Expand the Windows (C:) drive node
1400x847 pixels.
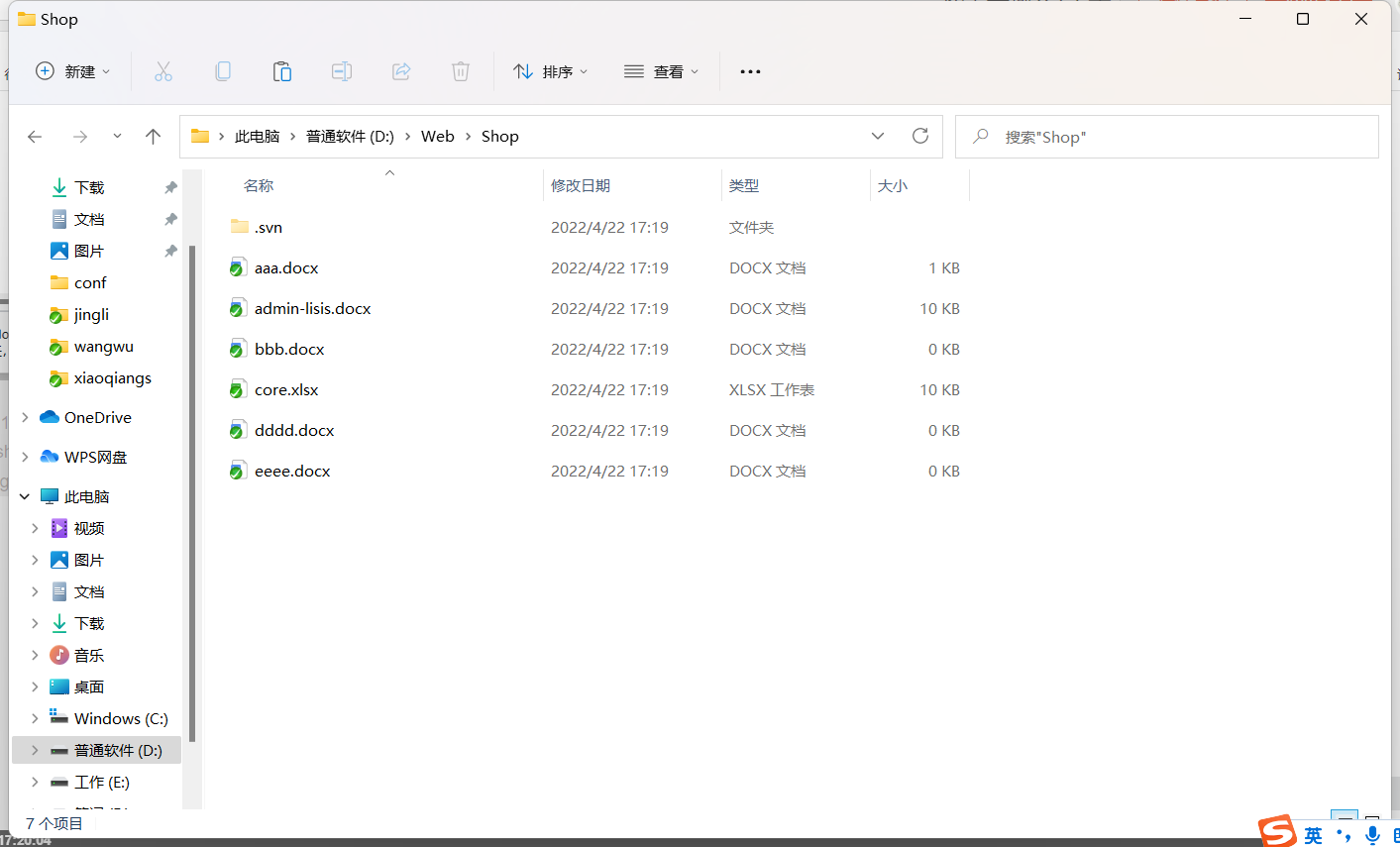35,718
